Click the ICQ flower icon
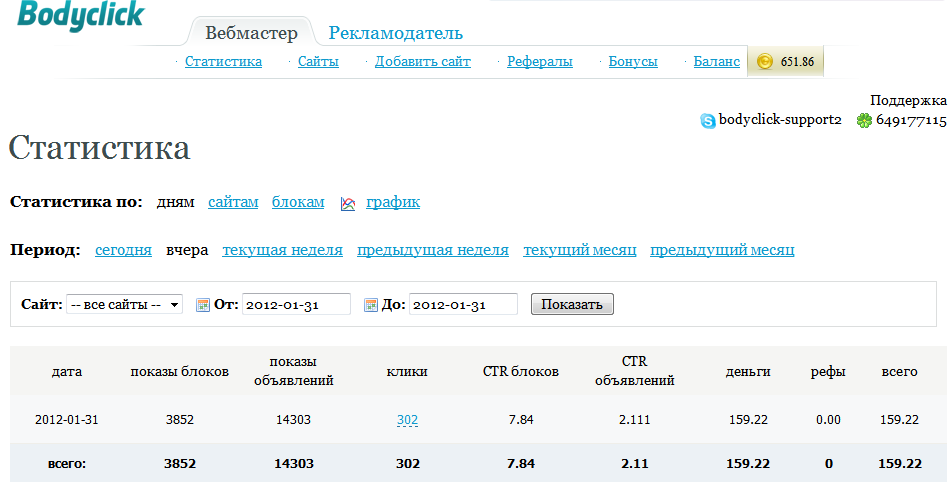 (864, 121)
